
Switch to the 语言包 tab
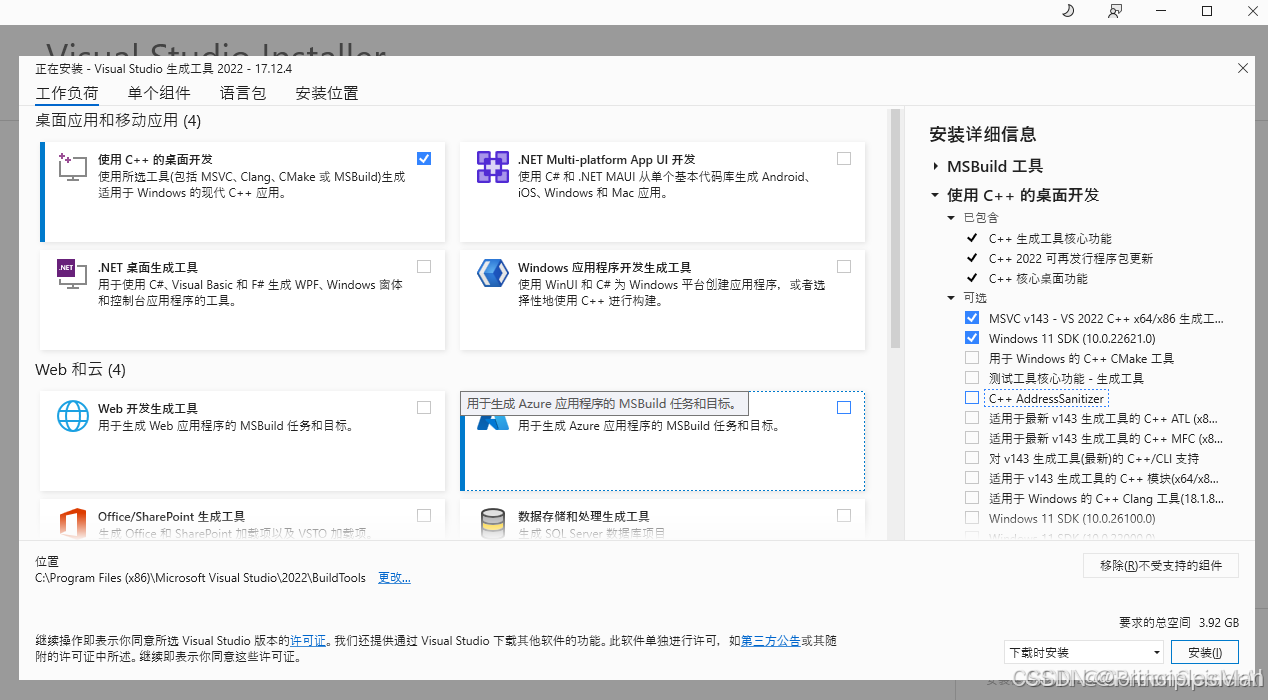click(243, 94)
